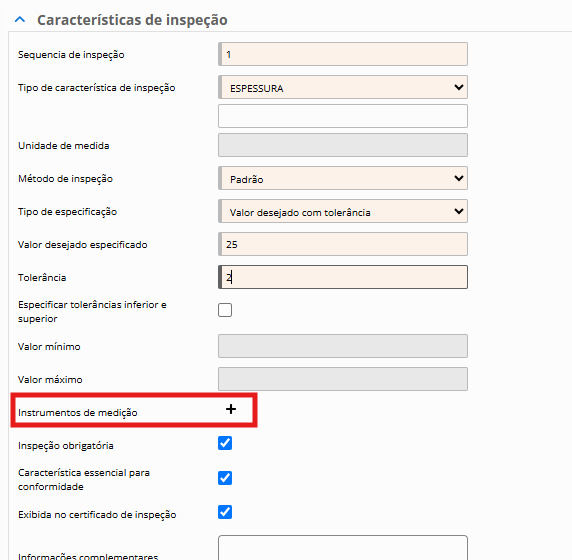The image size is (572, 560).
Task: Click inside the Tolerância input field
Action: 343,277
